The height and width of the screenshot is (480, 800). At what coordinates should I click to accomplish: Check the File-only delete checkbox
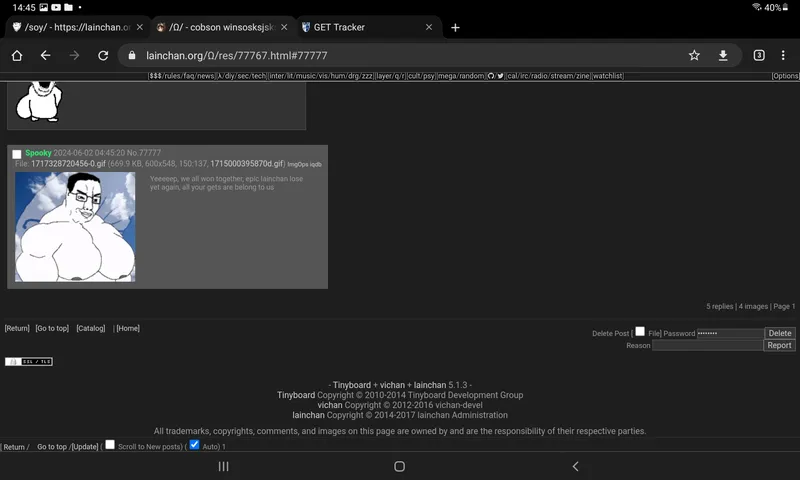(640, 332)
